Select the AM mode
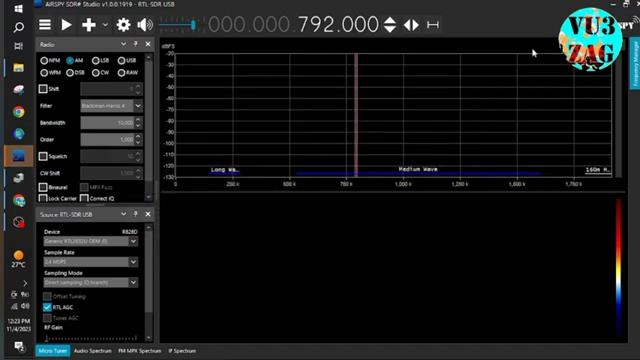Viewport: 640px width, 360px height. tap(75, 60)
